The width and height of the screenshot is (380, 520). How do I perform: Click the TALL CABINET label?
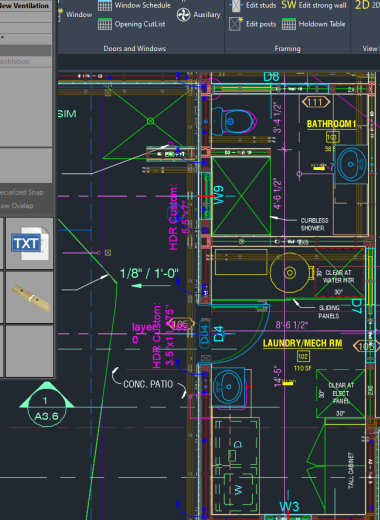pos(351,470)
